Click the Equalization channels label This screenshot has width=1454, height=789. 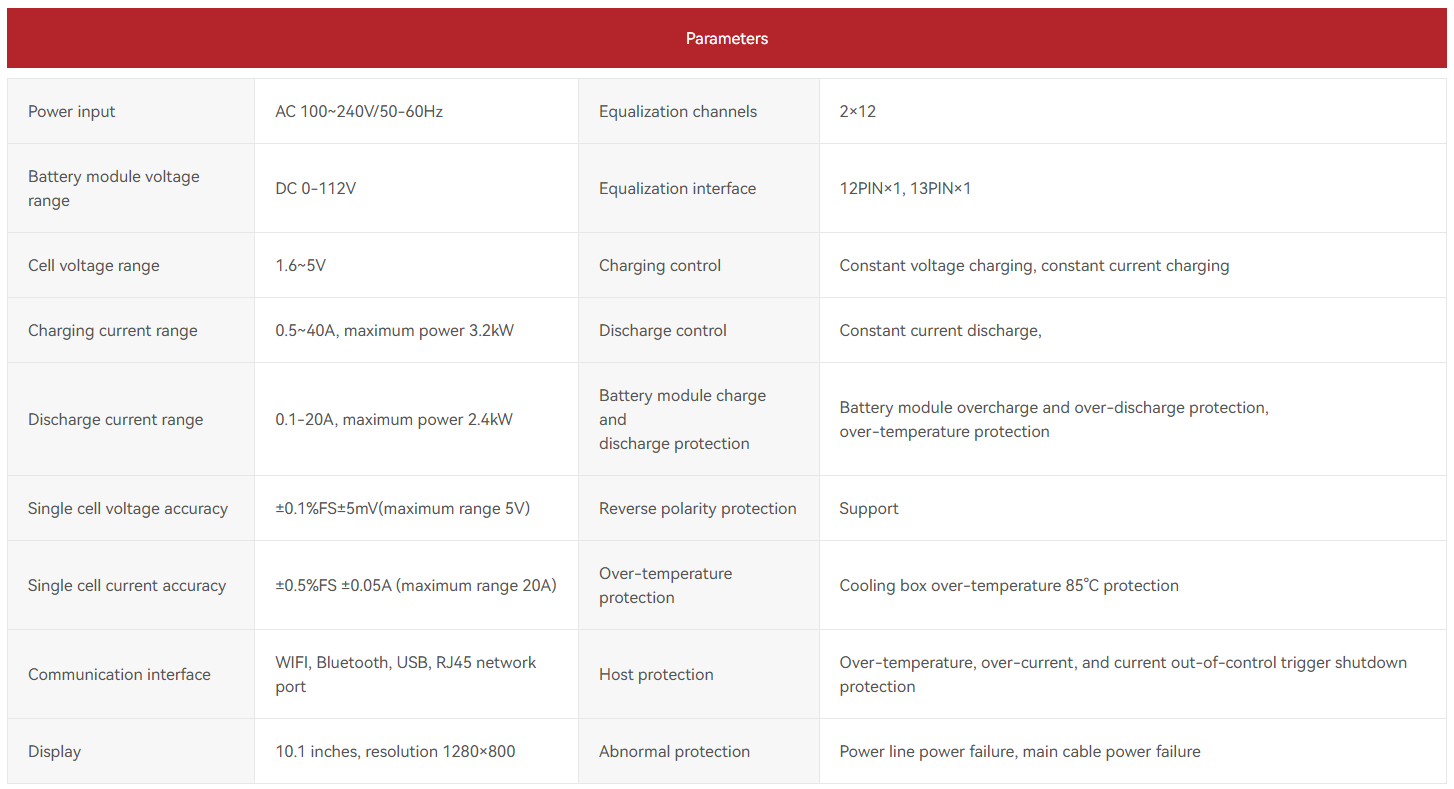pos(678,111)
